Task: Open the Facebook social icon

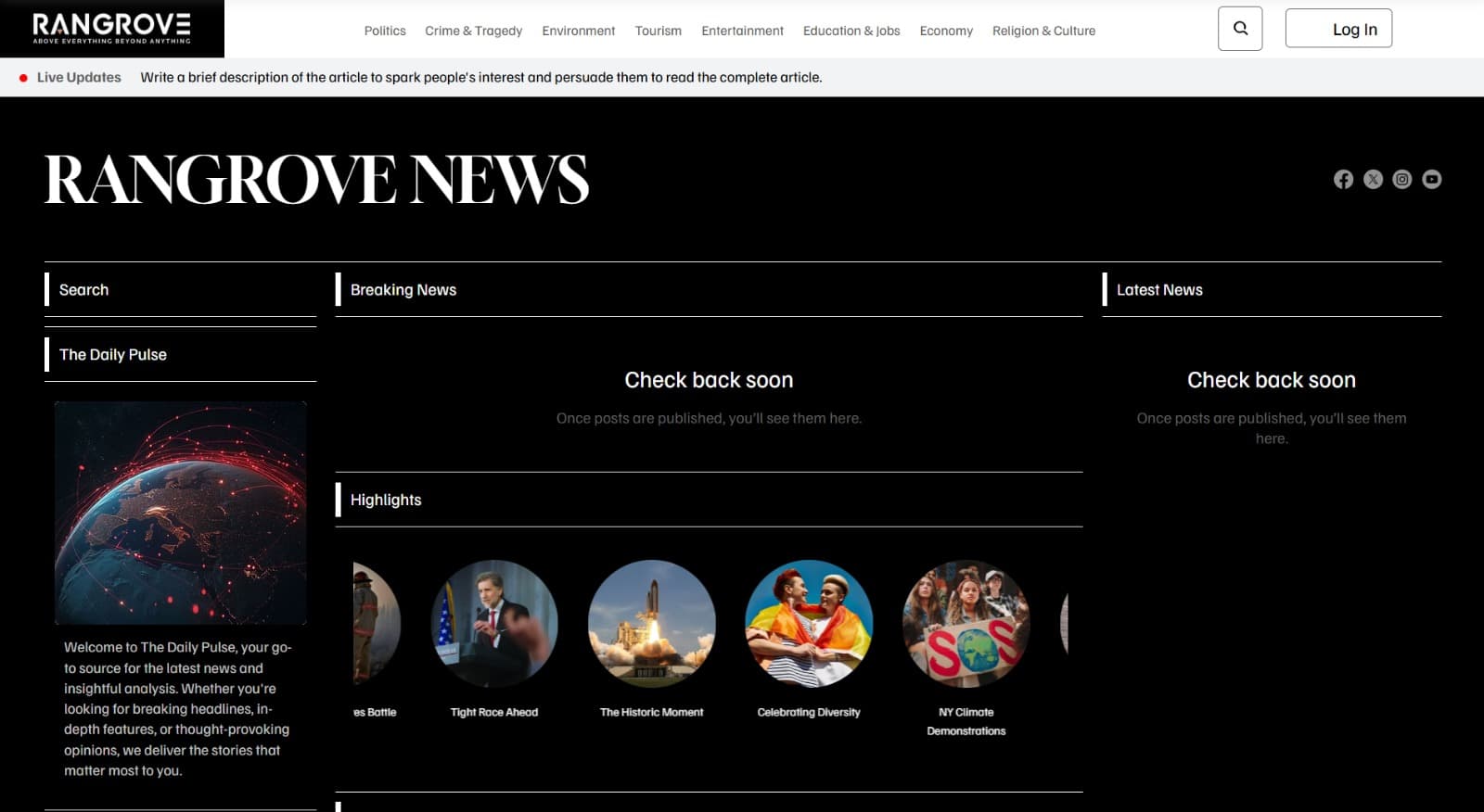Action: coord(1343,179)
